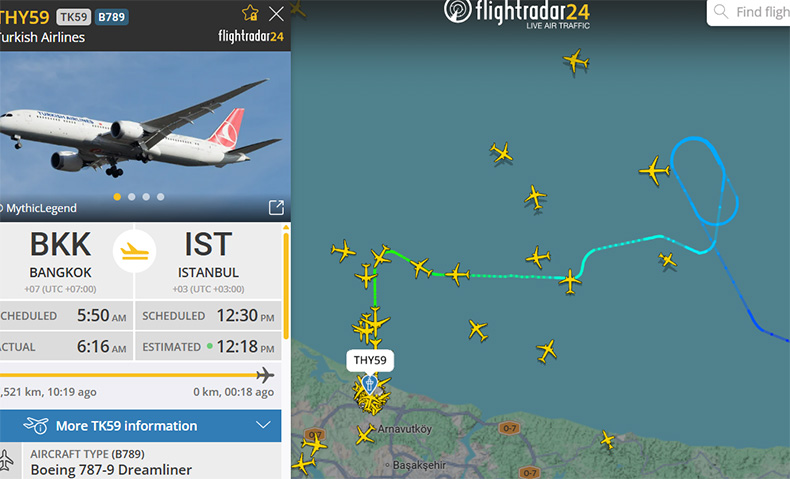Click the departing airplane icon between BKK and IST
Screen dimensions: 790x479
(x=134, y=251)
